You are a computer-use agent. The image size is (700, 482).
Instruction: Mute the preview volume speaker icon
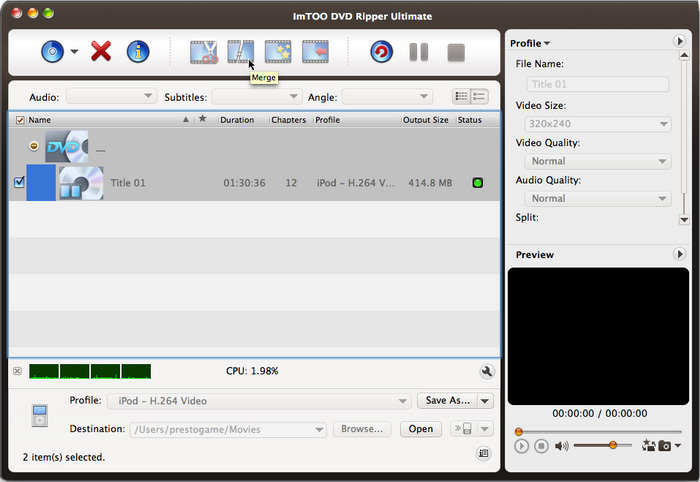(x=562, y=446)
